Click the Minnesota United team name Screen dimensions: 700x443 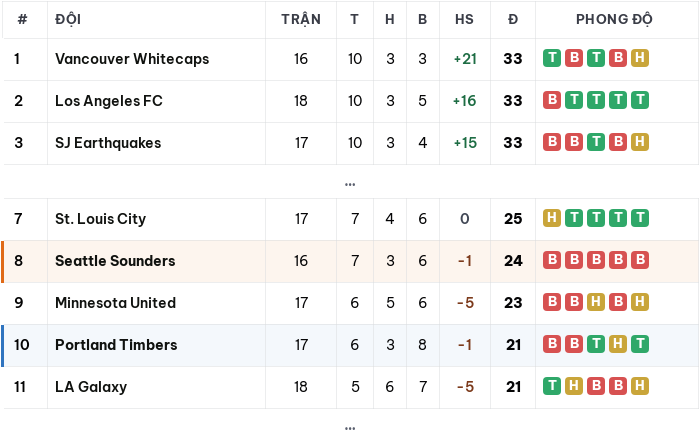click(x=116, y=302)
